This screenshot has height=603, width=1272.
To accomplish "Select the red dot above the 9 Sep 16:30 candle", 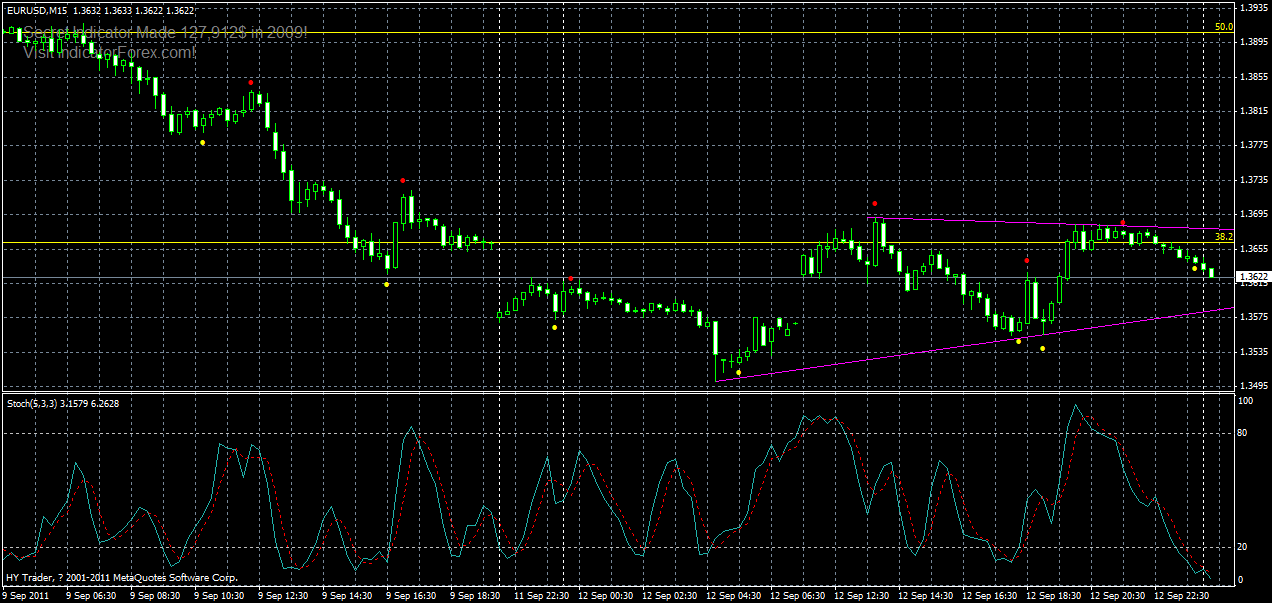I will point(402,181).
